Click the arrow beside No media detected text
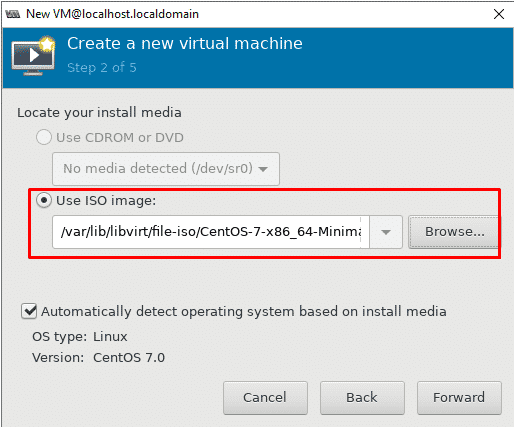This screenshot has width=515, height=427. [x=263, y=169]
